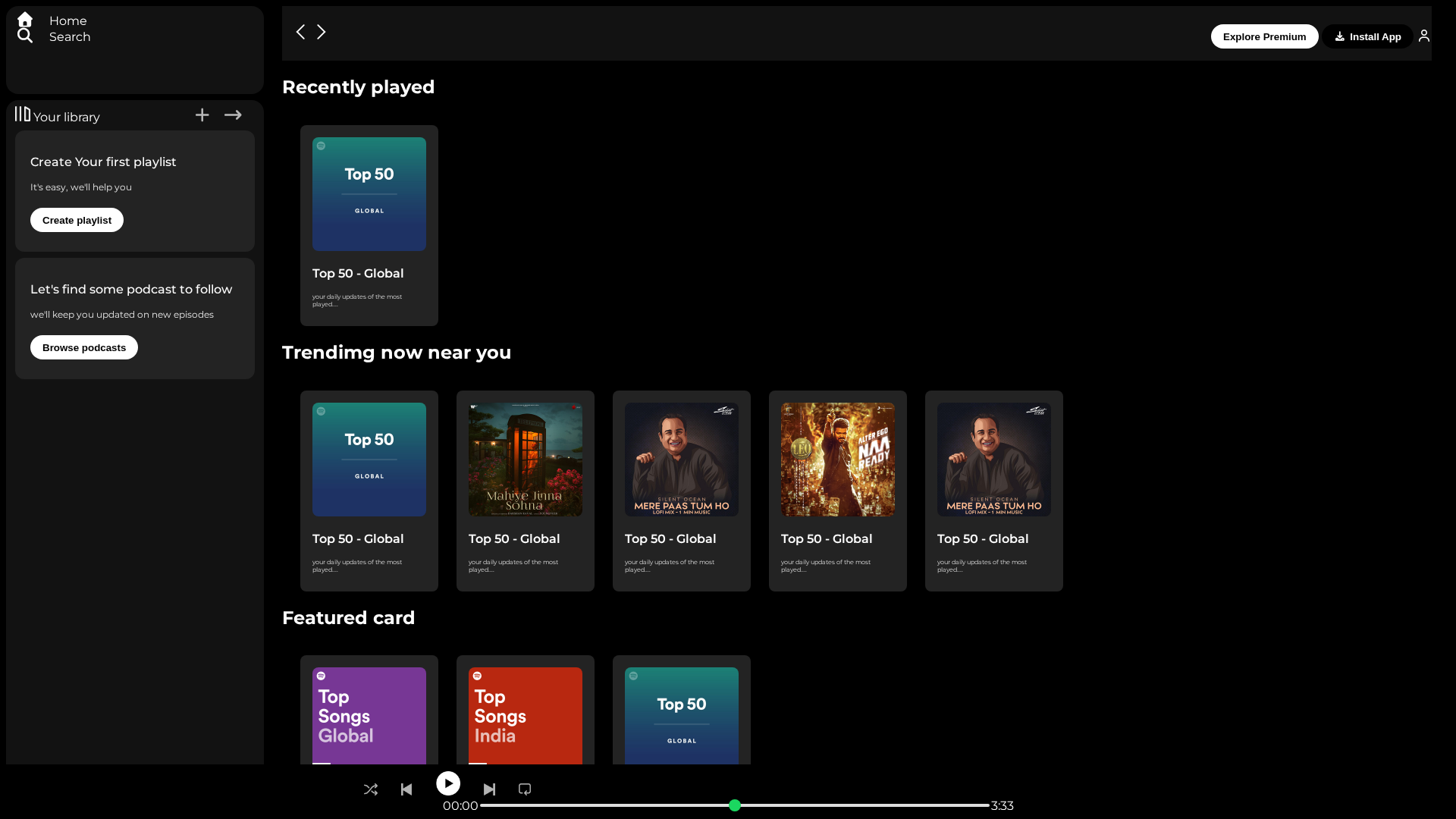
Task: Click the Home house icon
Action: (x=25, y=20)
